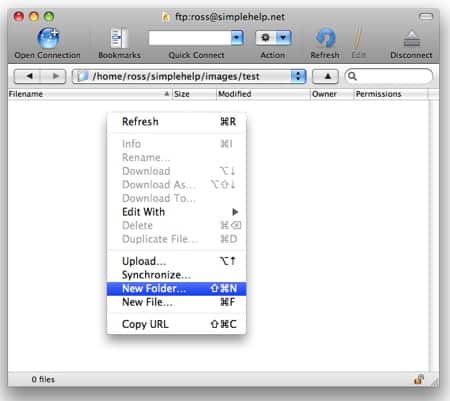Expand the Quick Connect dropdown arrow
Viewport: 450px width, 401px height.
point(237,38)
